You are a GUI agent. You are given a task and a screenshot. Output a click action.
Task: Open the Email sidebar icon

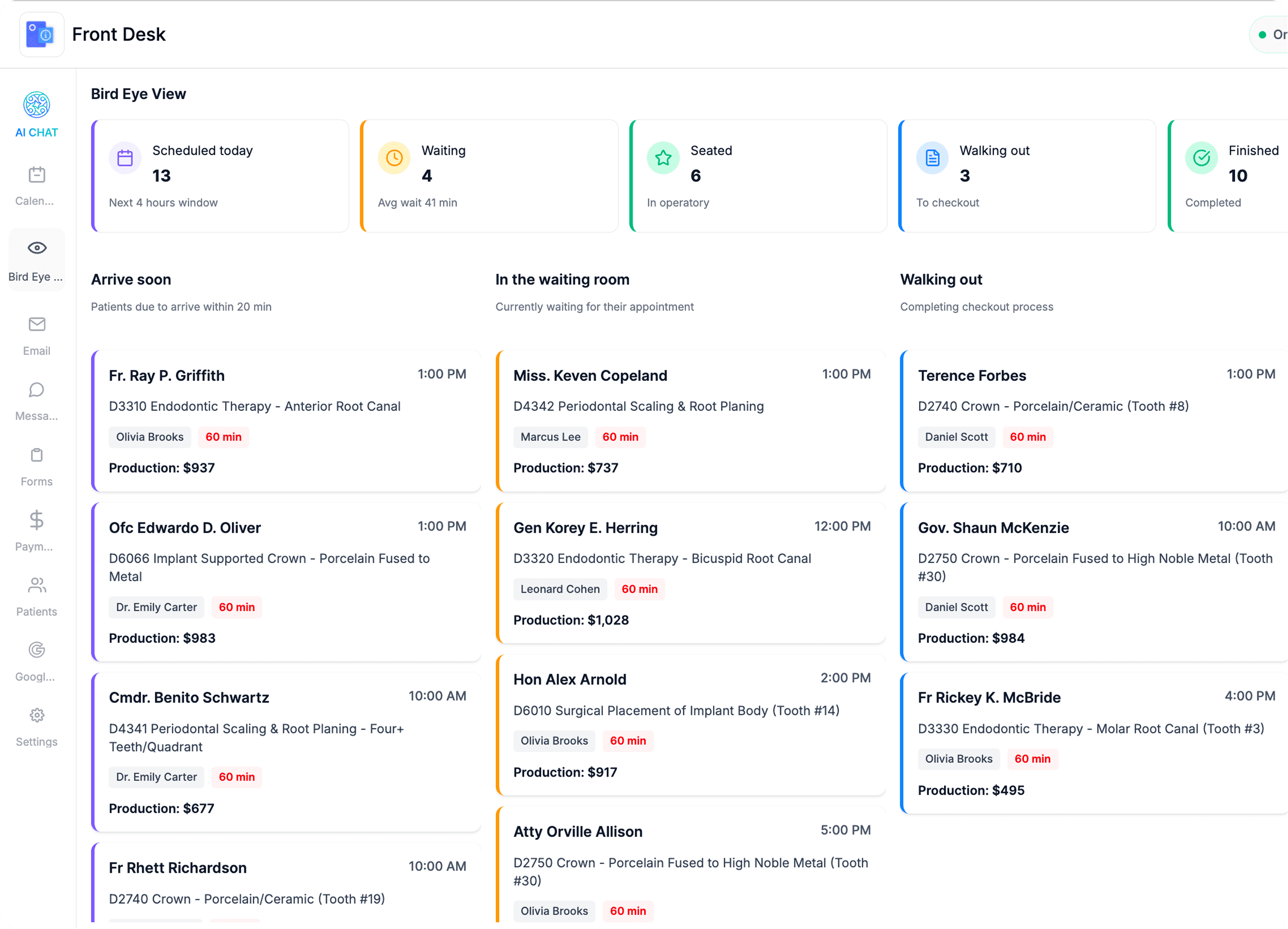(x=36, y=324)
